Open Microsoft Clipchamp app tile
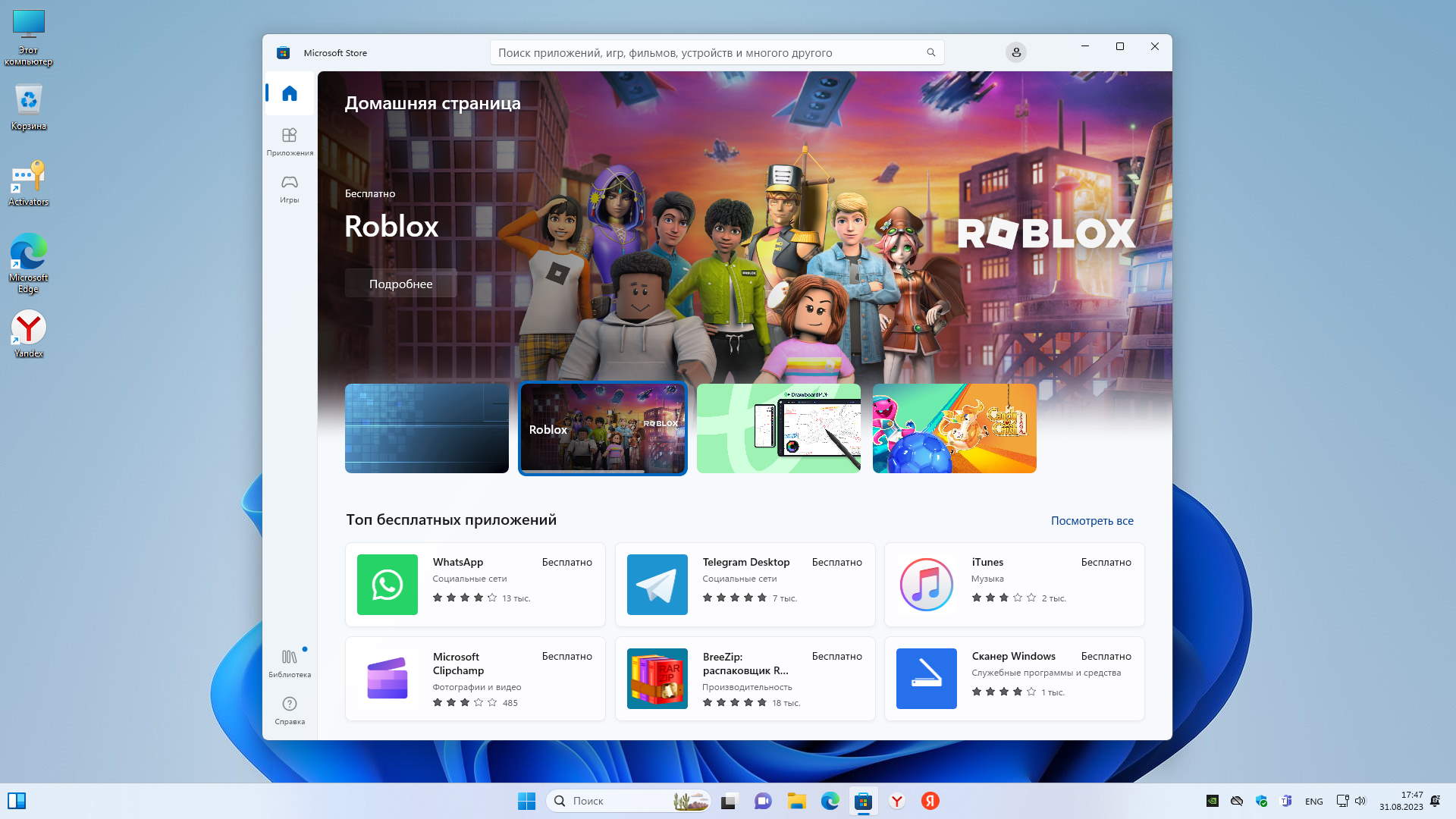The height and width of the screenshot is (819, 1456). click(475, 678)
